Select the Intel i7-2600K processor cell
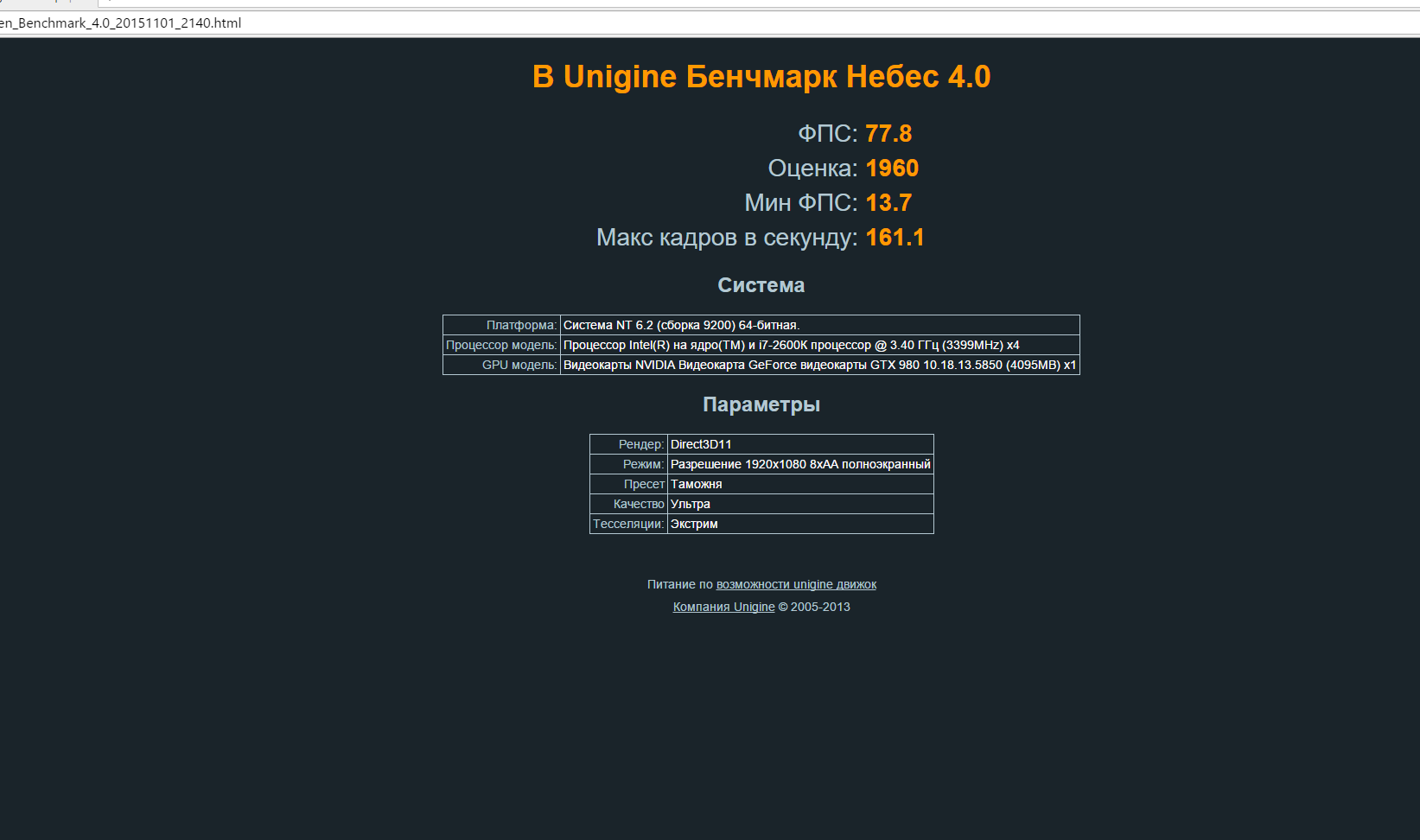Viewport: 1420px width, 840px height. click(x=820, y=345)
